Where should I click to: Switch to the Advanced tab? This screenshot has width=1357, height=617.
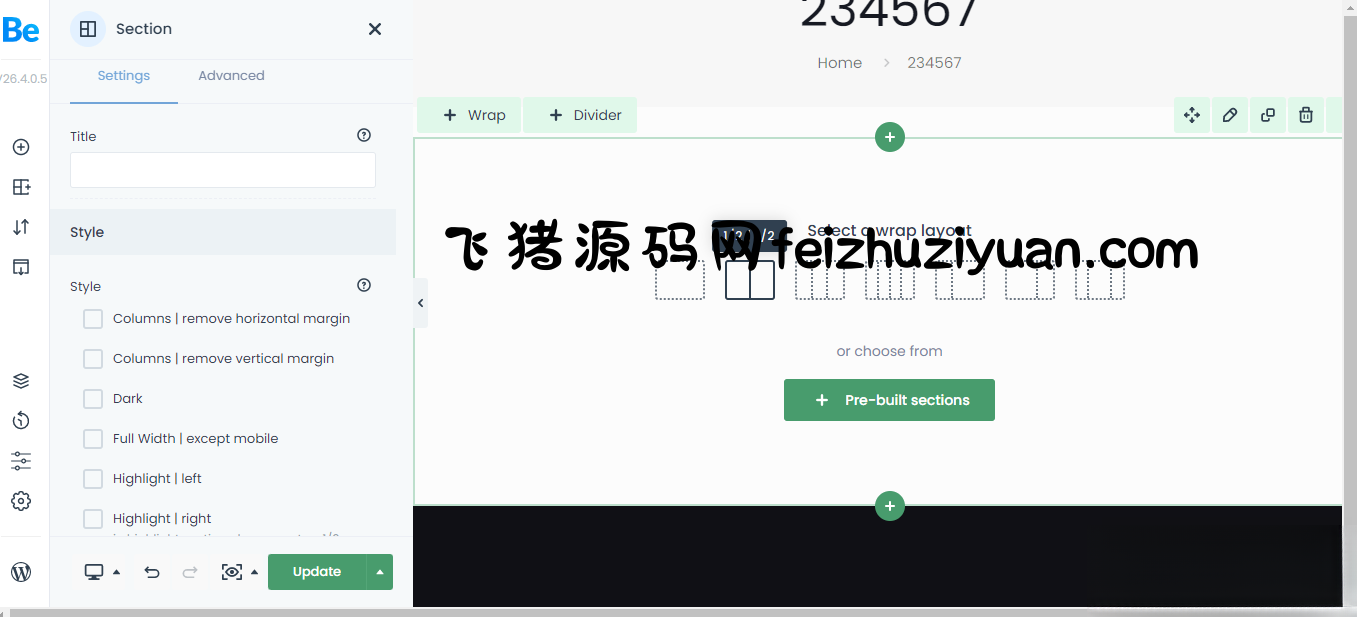[231, 75]
